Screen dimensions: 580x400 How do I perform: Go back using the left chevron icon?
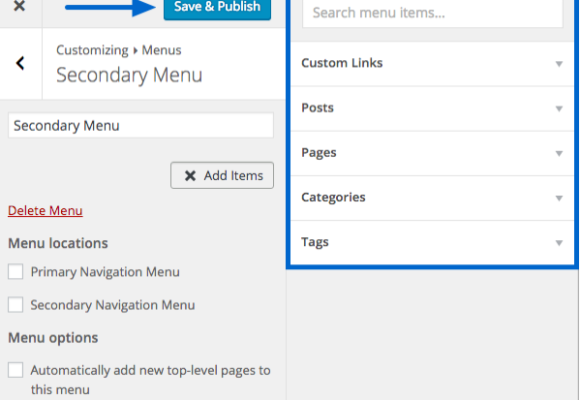pos(20,63)
